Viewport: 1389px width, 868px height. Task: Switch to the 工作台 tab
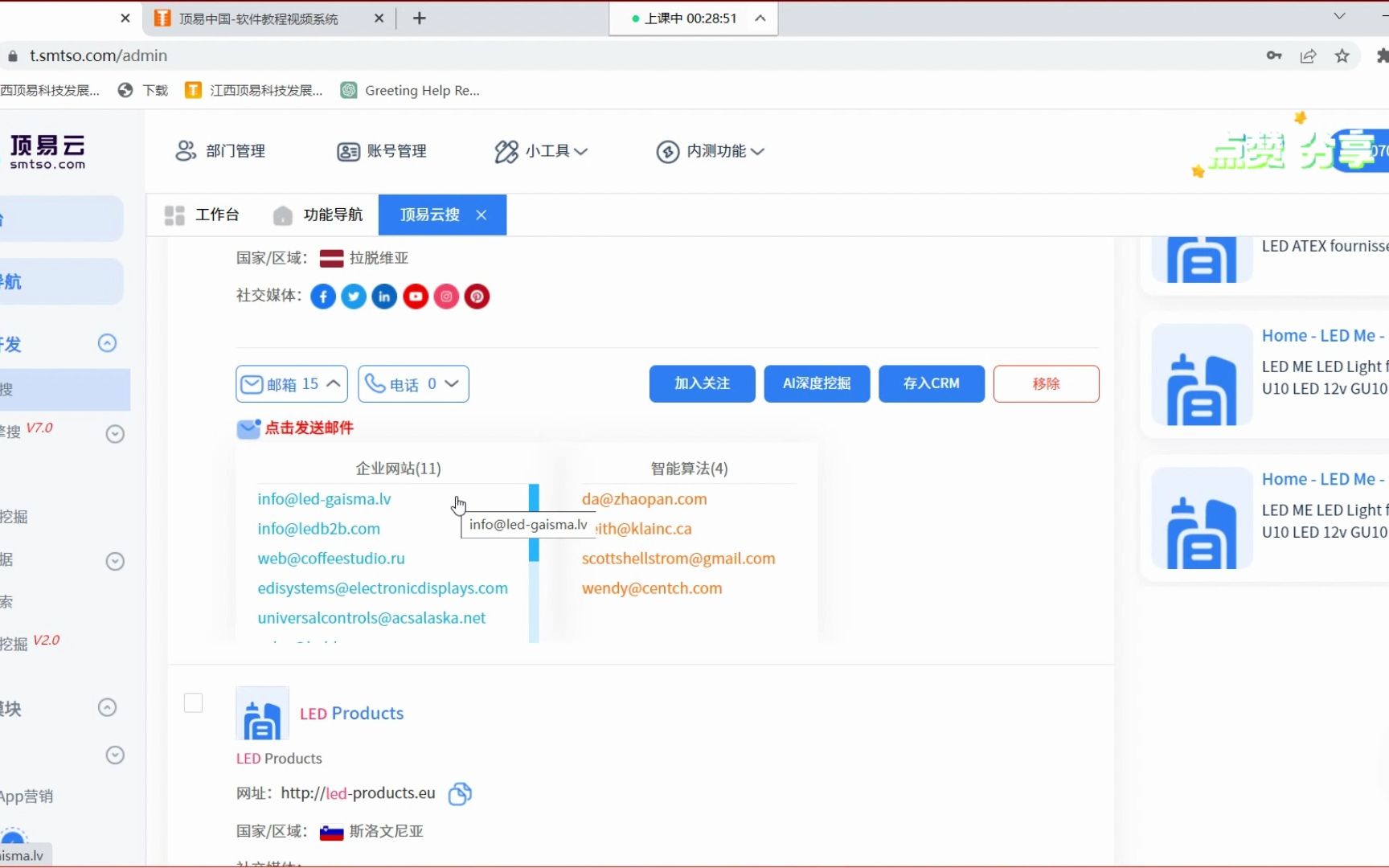click(202, 215)
